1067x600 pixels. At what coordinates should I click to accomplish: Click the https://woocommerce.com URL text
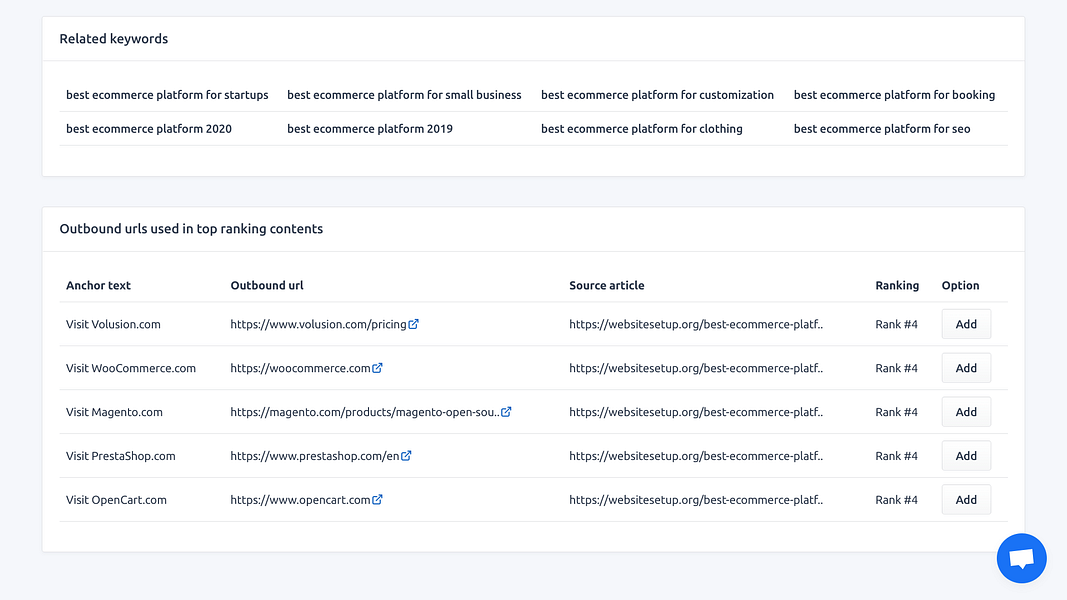[300, 368]
